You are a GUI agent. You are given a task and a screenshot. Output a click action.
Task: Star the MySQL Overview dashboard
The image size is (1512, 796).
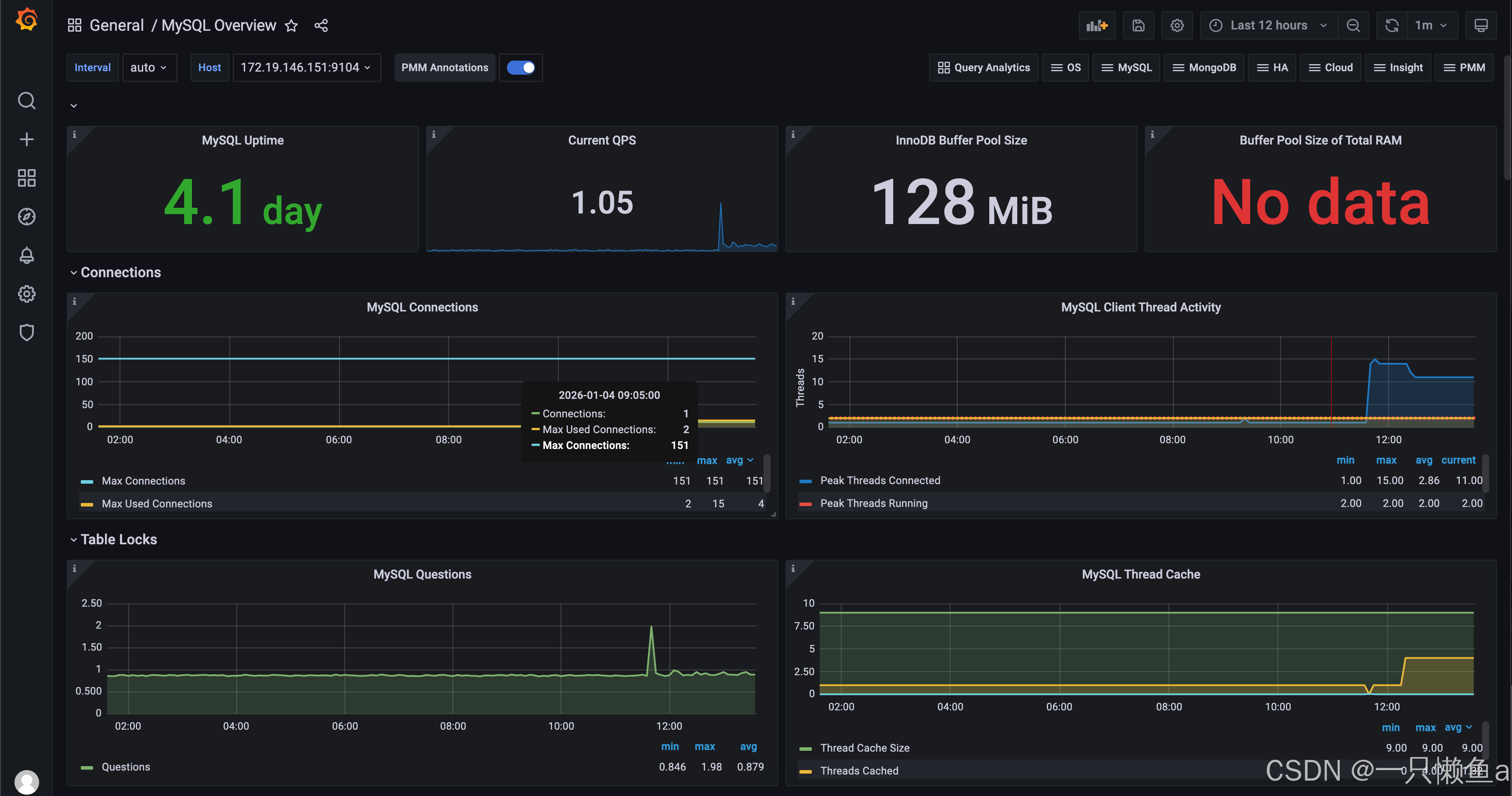pyautogui.click(x=291, y=25)
